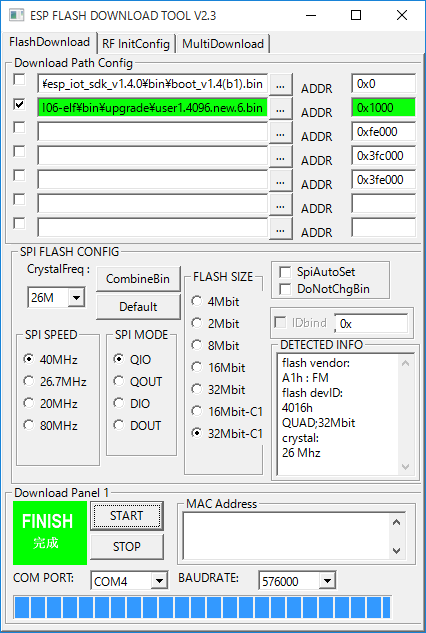The width and height of the screenshot is (426, 633).
Task: Select 16Mbit flash size
Action: click(x=197, y=367)
